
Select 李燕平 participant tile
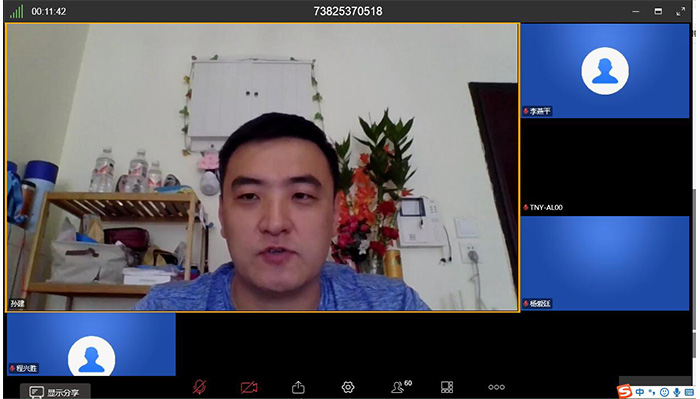pos(605,71)
